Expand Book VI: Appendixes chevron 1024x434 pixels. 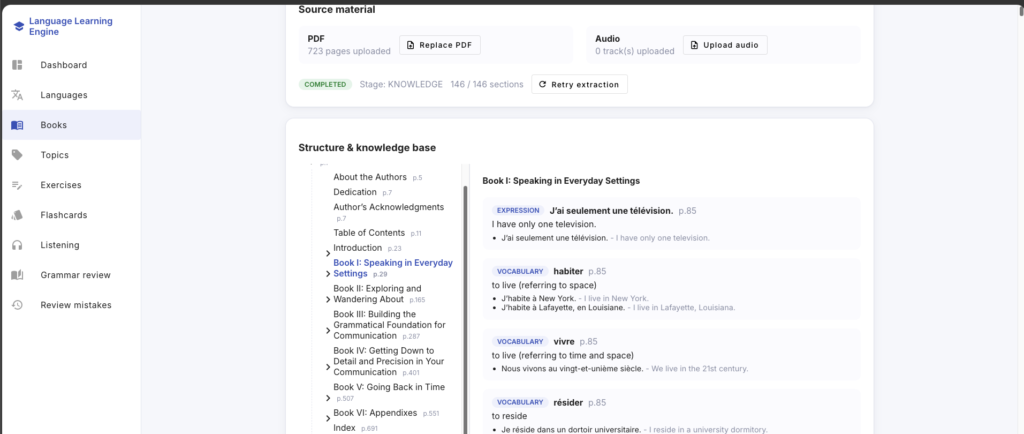tap(328, 418)
